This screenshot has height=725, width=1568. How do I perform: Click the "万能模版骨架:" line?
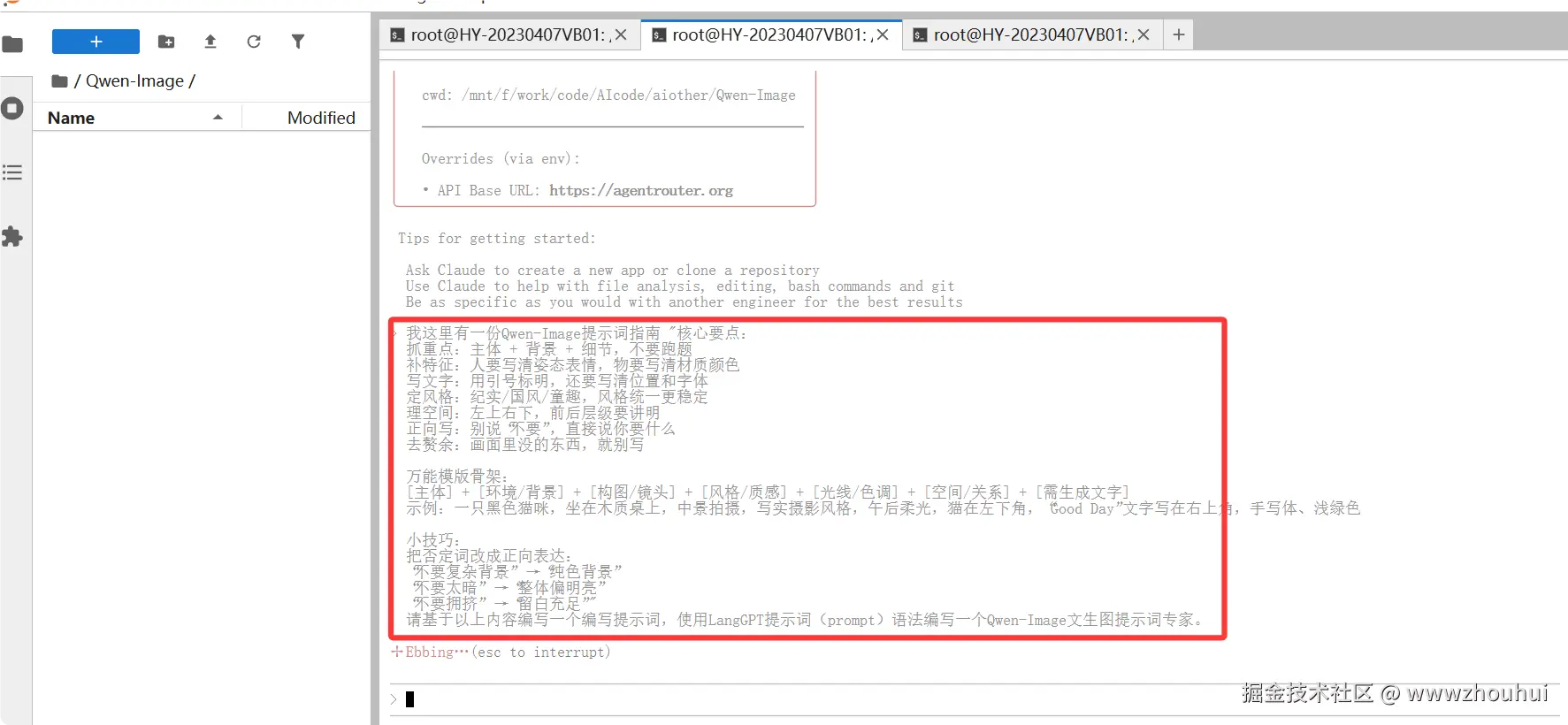(457, 477)
